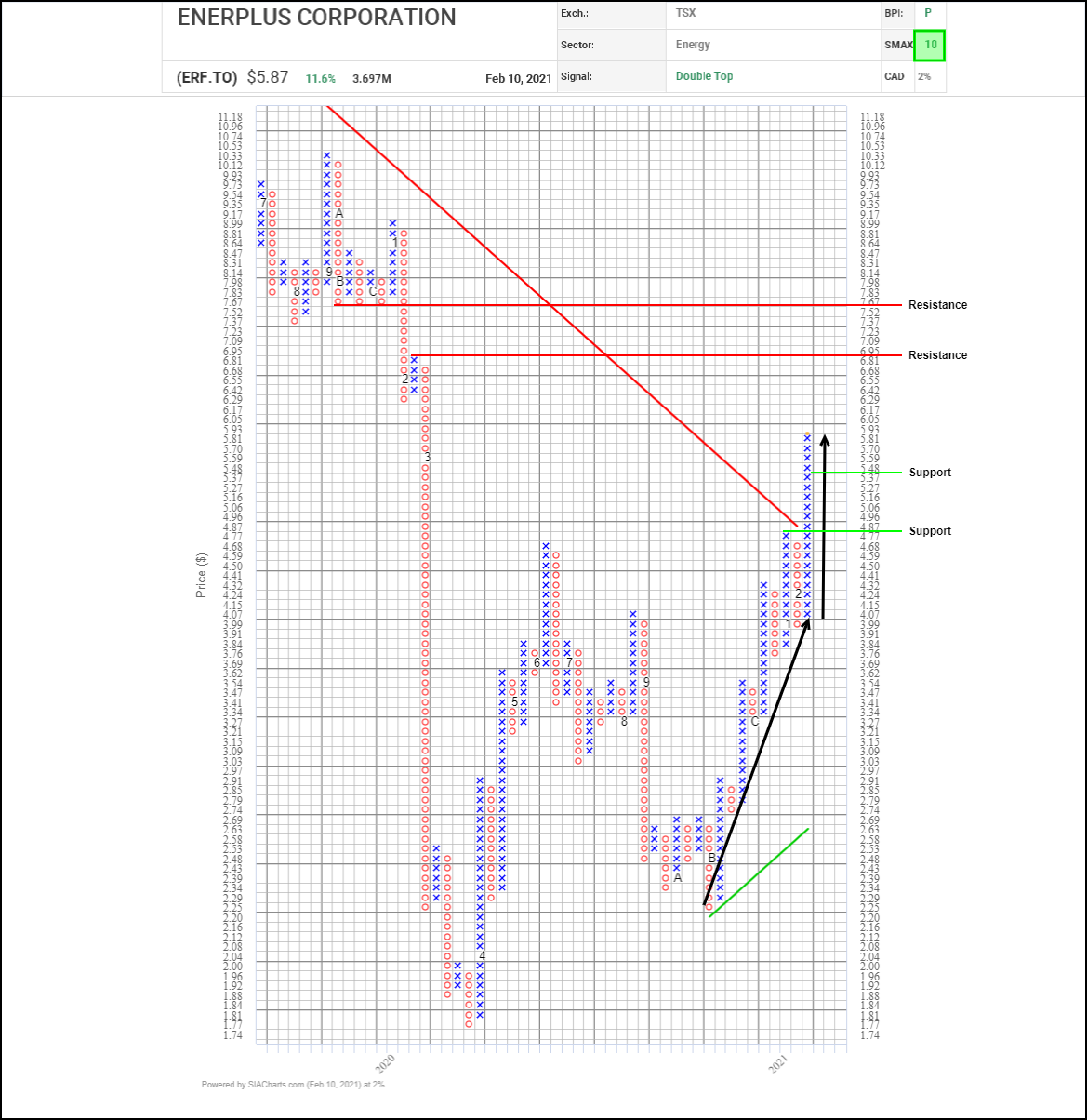This screenshot has width=1087, height=1120.
Task: Click the BPI indicator letter P
Action: [x=927, y=13]
